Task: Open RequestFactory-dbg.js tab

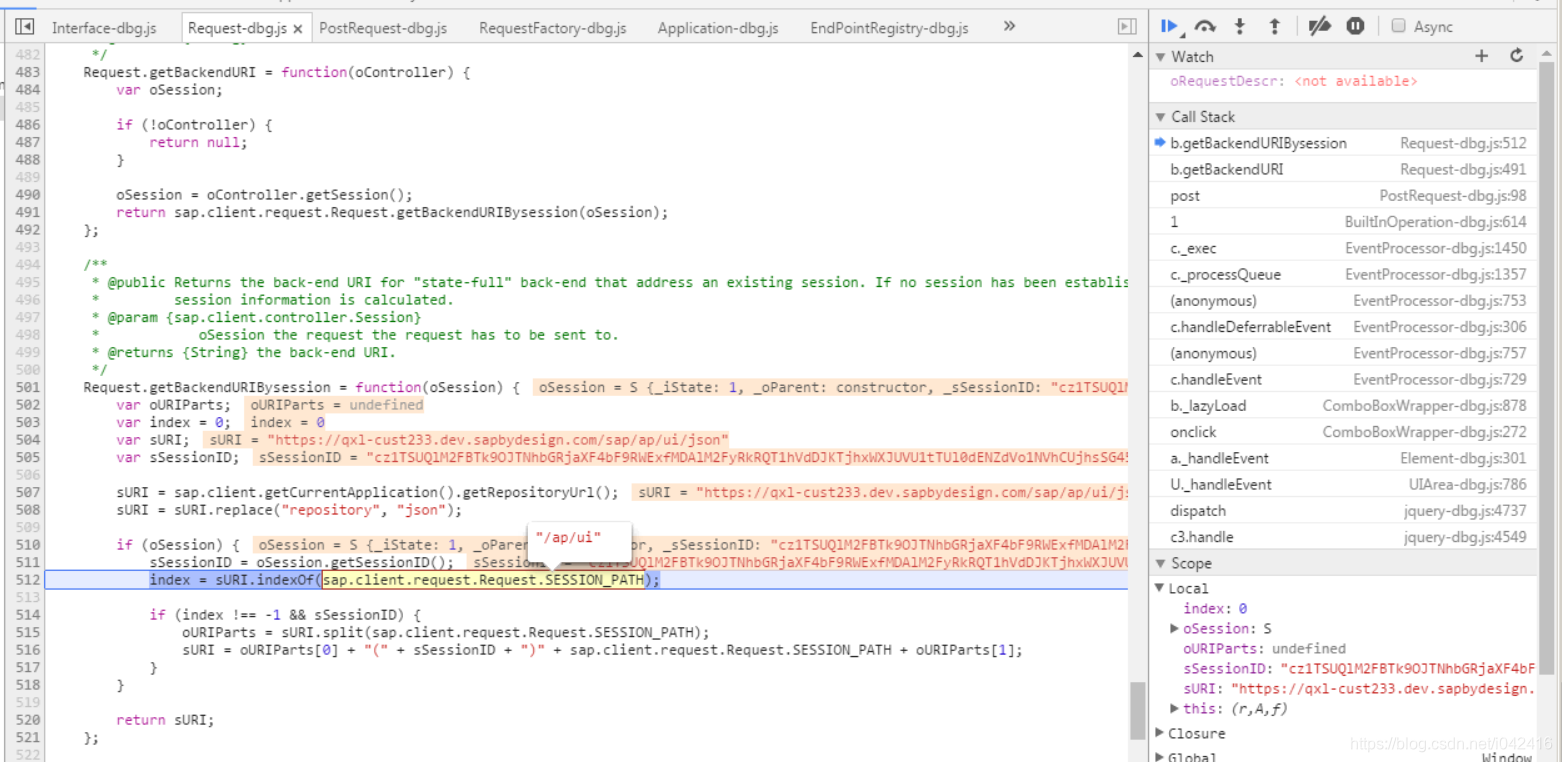Action: click(x=552, y=28)
